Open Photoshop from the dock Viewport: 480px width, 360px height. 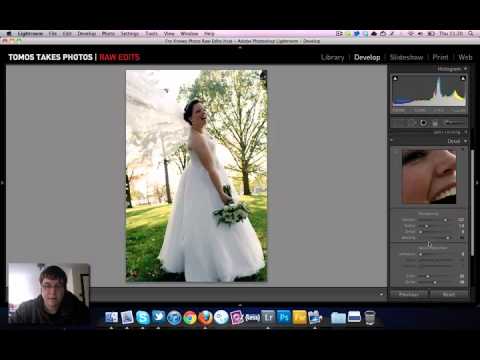pyautogui.click(x=284, y=317)
